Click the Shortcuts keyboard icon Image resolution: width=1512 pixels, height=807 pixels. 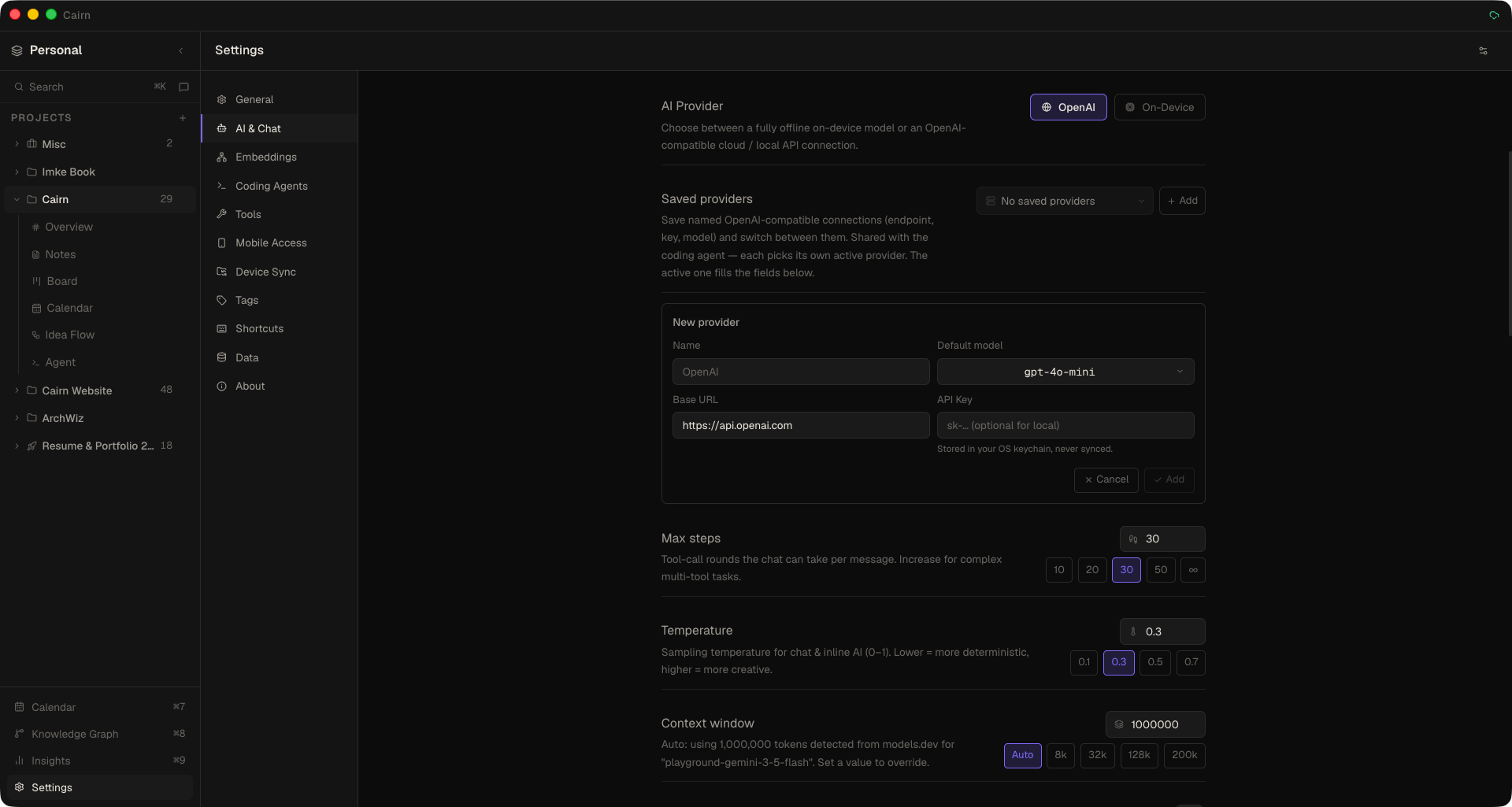[222, 329]
